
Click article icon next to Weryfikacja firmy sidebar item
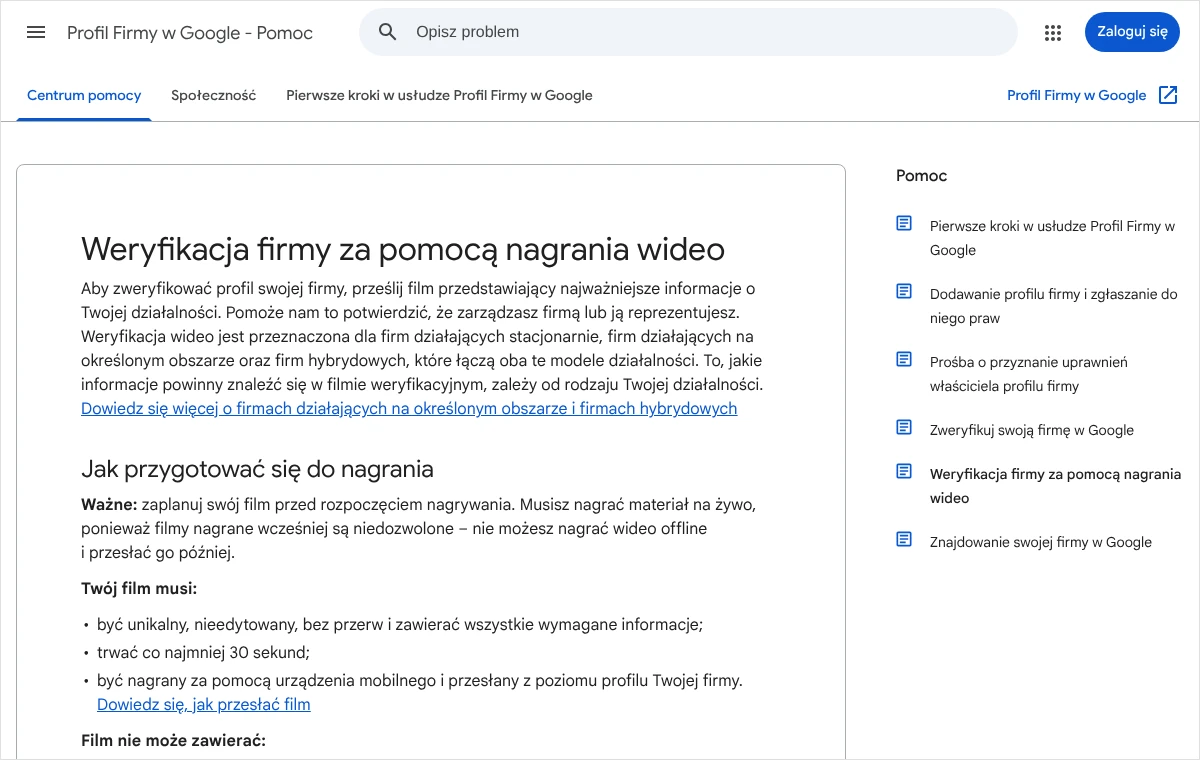[x=904, y=472]
